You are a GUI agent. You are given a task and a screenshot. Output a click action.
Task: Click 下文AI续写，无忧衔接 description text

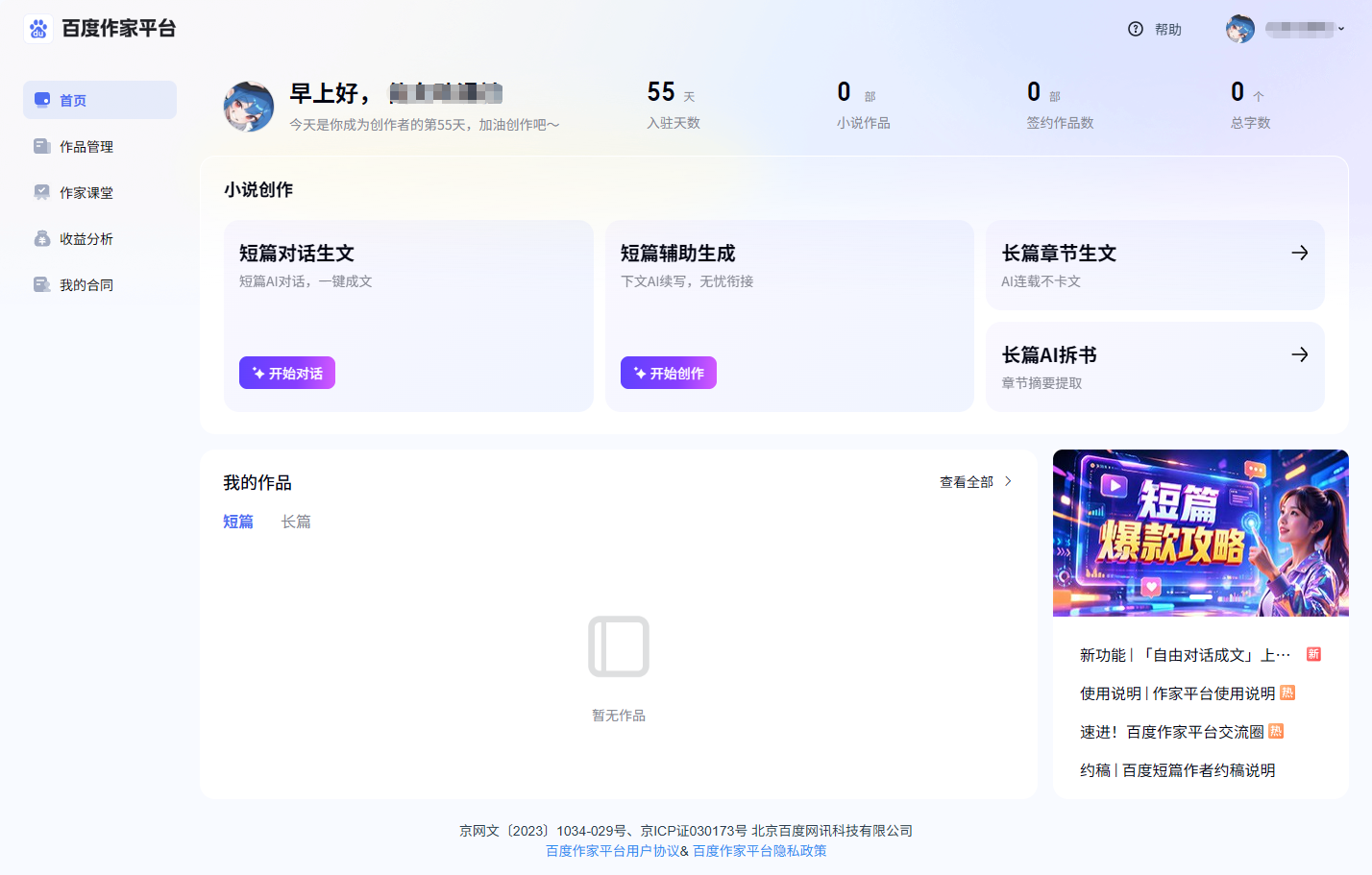point(687,281)
